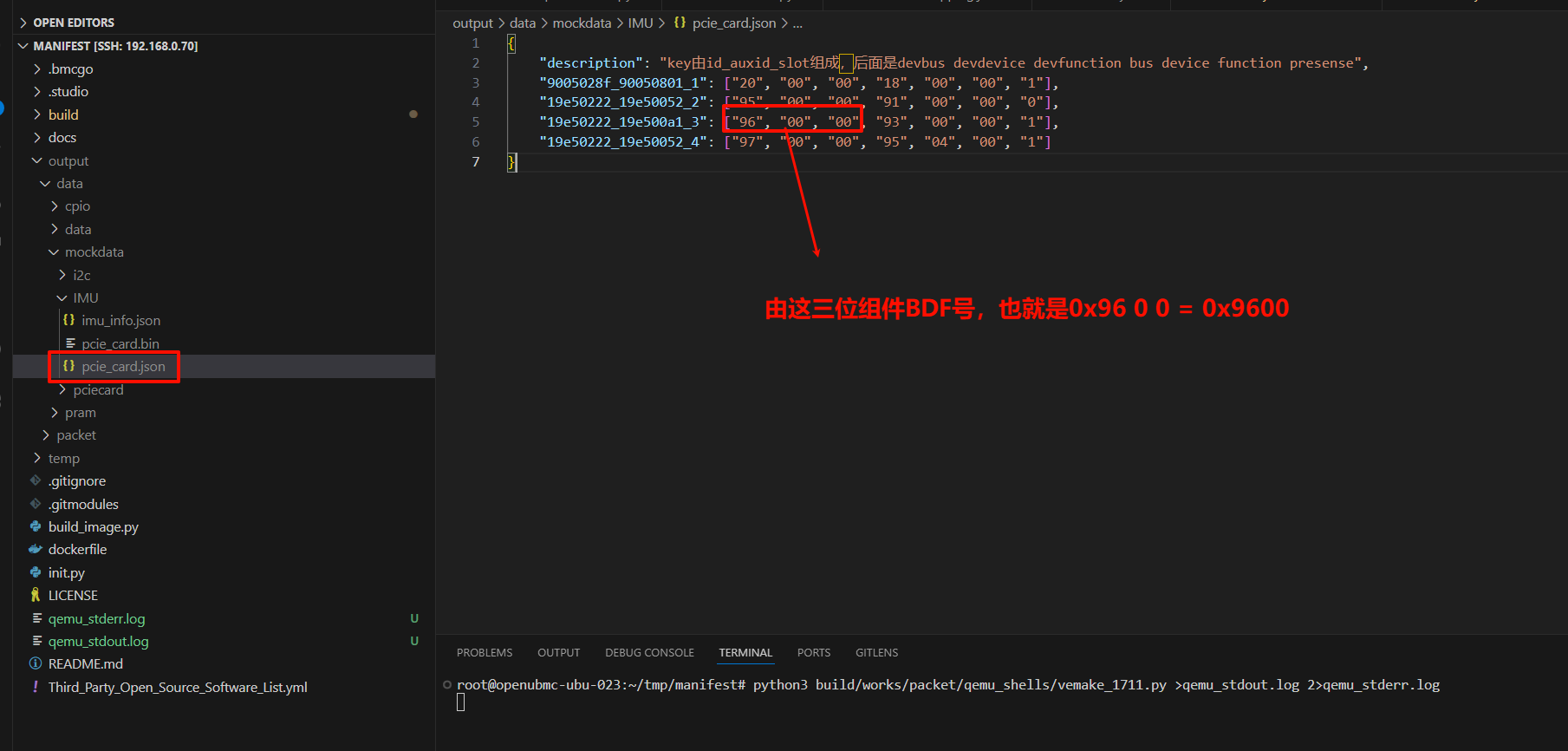This screenshot has width=1568, height=751.
Task: Expand the pciecard folder
Action: tap(98, 390)
